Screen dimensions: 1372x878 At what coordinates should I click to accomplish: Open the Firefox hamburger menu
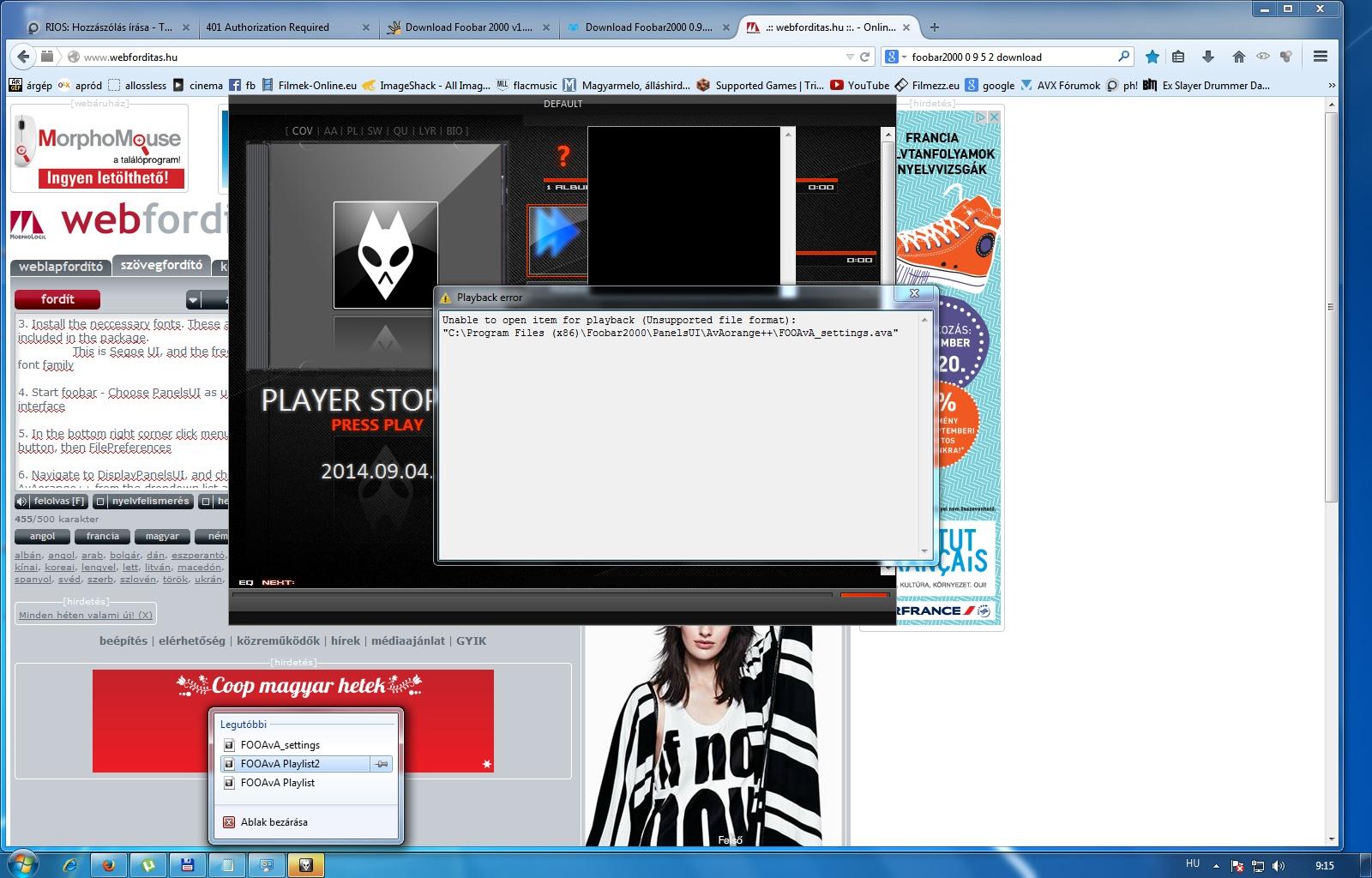1321,57
